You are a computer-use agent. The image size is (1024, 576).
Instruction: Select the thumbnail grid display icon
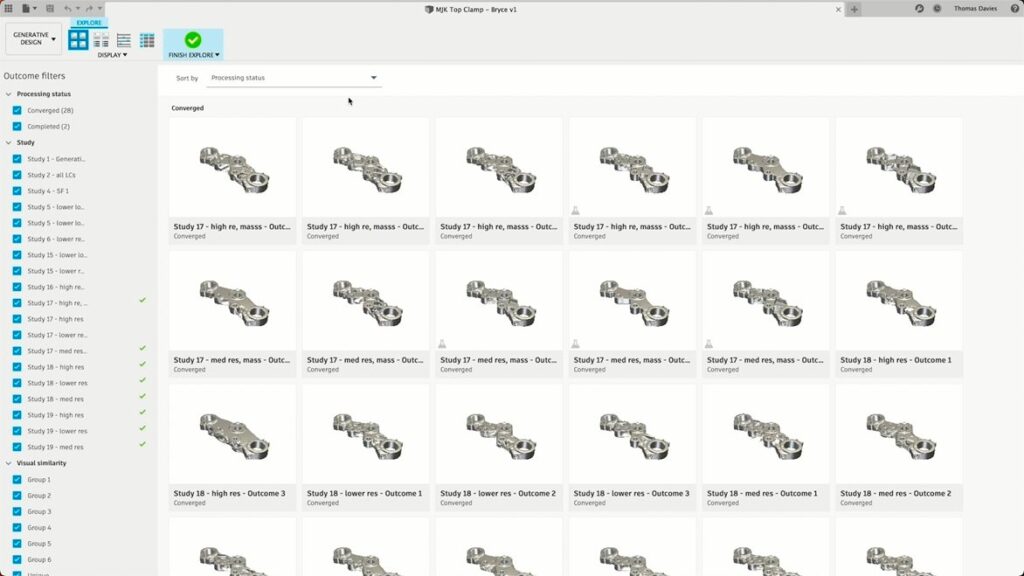pyautogui.click(x=79, y=39)
